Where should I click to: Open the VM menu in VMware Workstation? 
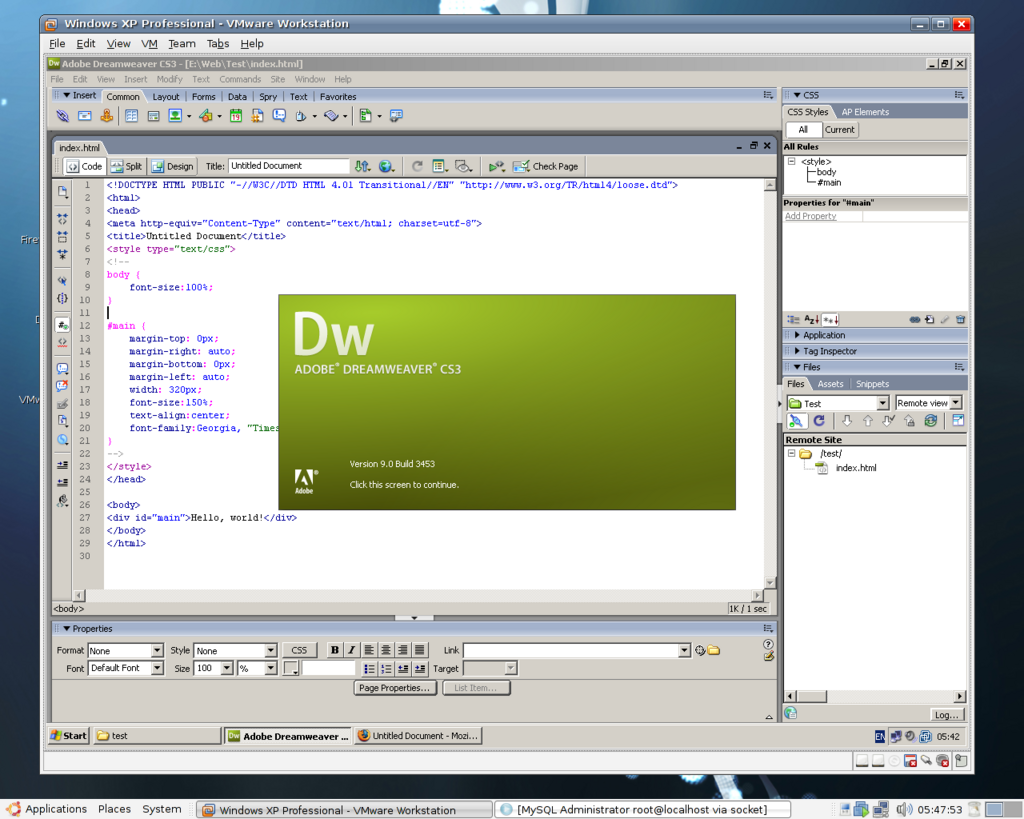click(x=150, y=44)
